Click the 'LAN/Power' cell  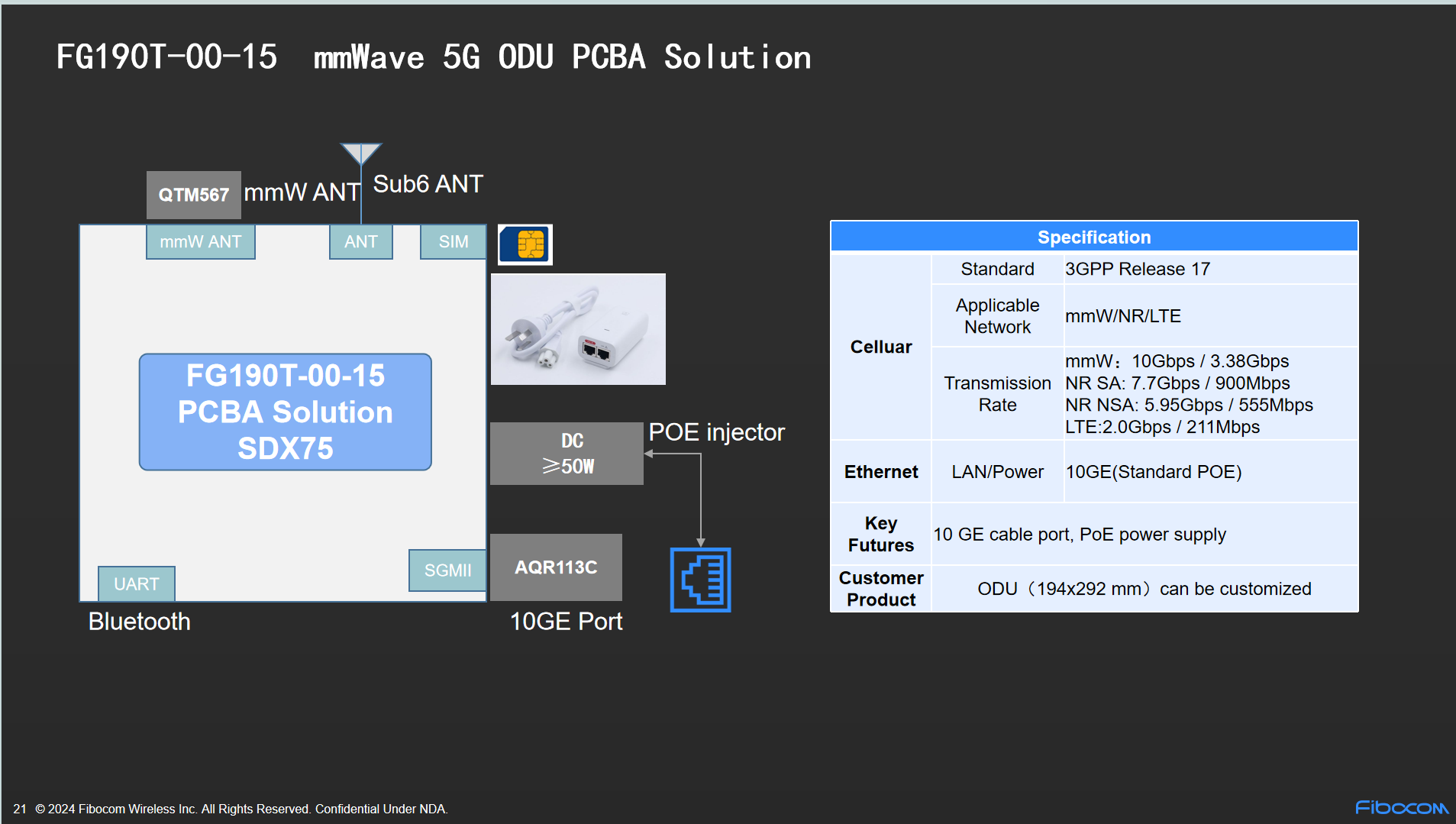click(x=997, y=472)
